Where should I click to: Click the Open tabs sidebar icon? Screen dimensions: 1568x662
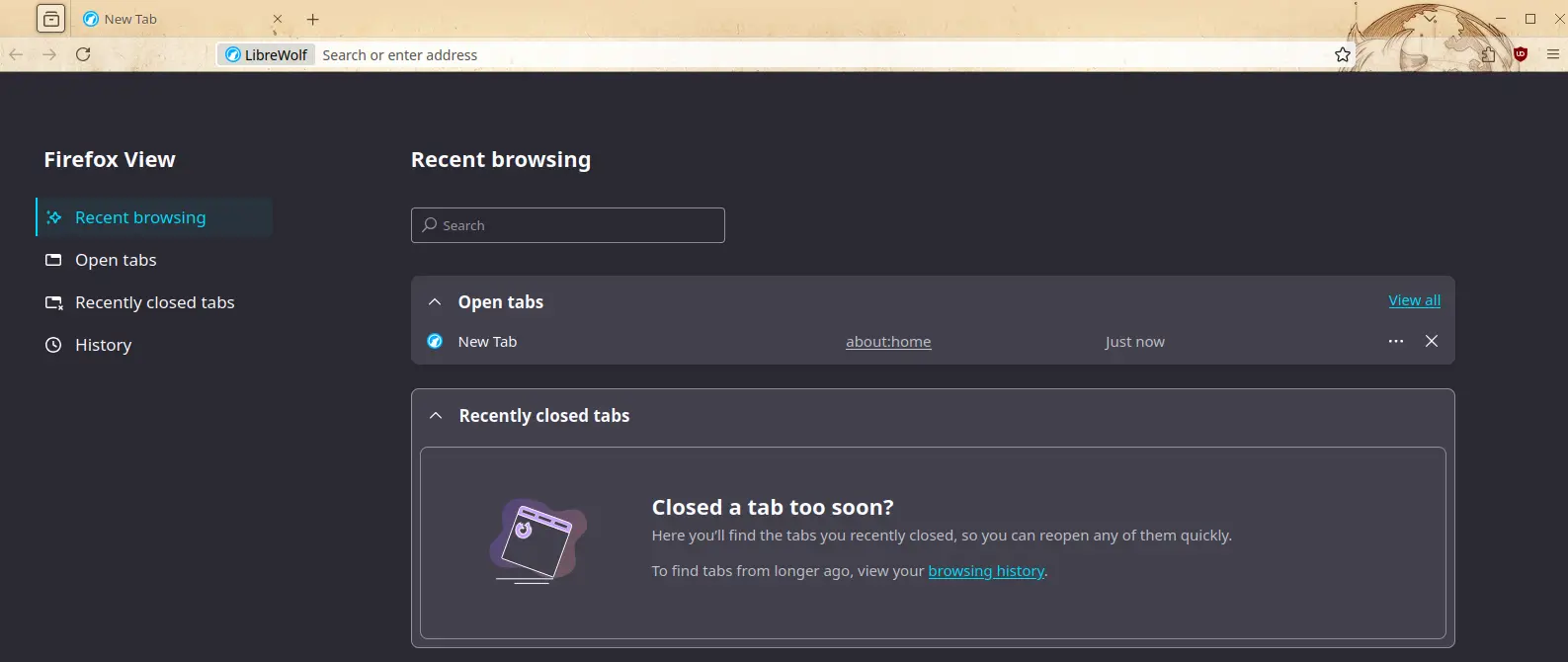pyautogui.click(x=53, y=260)
